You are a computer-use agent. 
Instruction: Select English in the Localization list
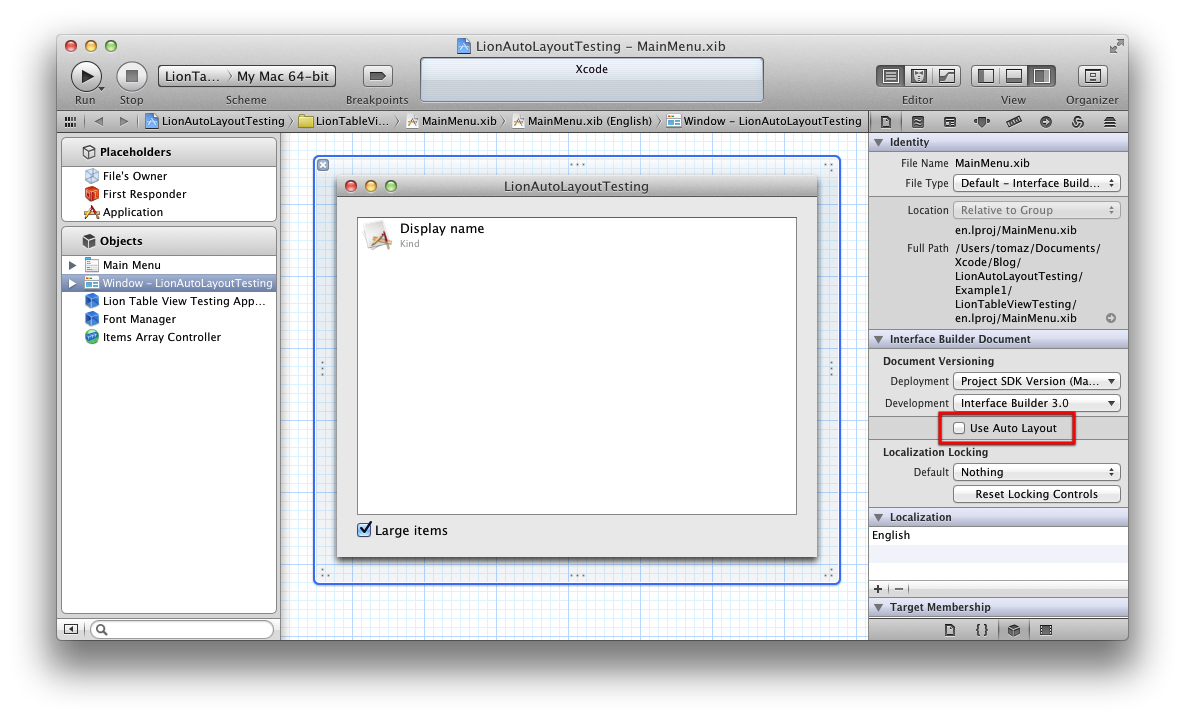(x=998, y=535)
